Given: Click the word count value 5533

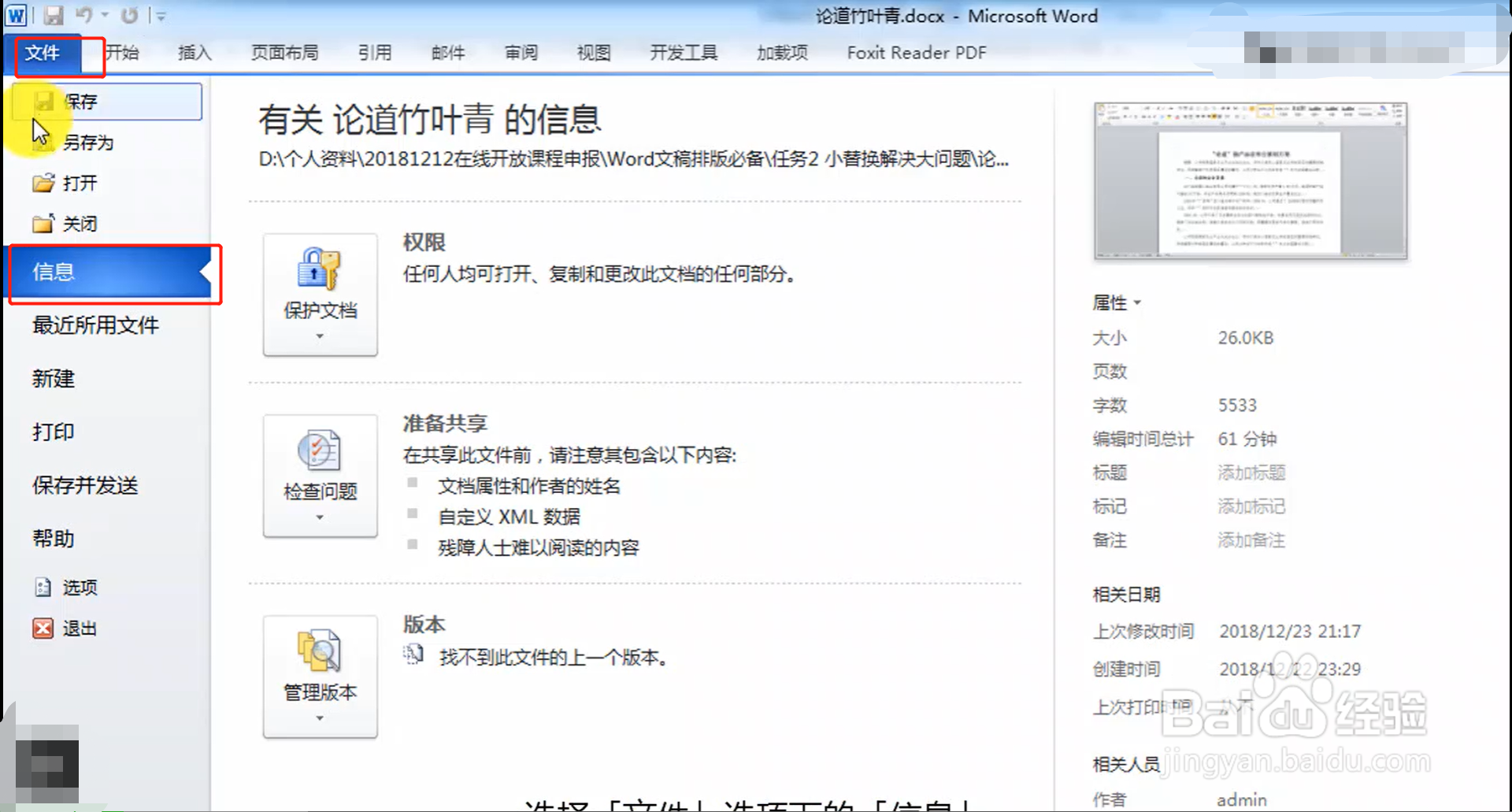Looking at the screenshot, I should click(1237, 406).
